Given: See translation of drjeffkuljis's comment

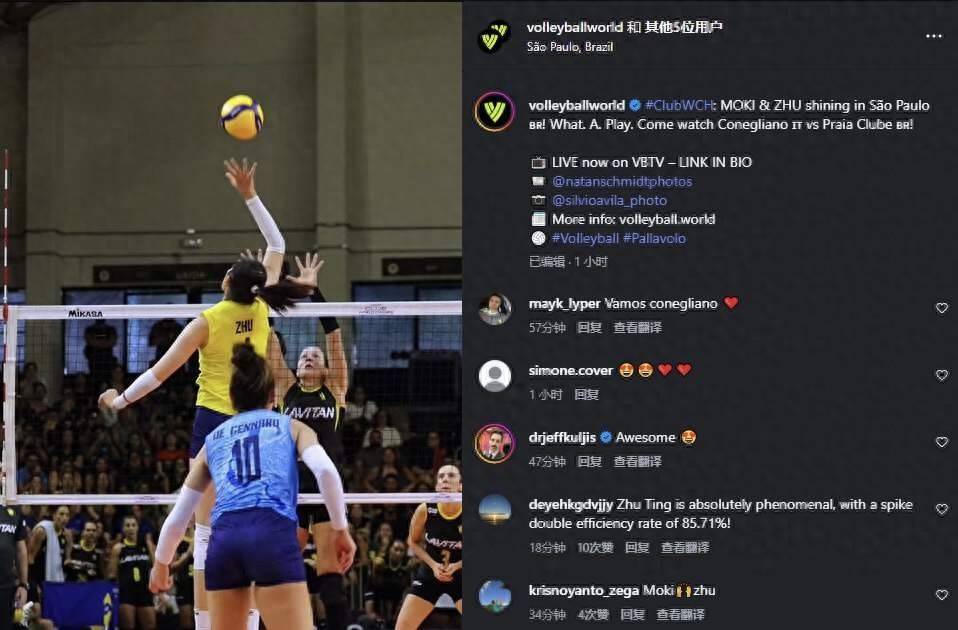Looking at the screenshot, I should coord(637,461).
